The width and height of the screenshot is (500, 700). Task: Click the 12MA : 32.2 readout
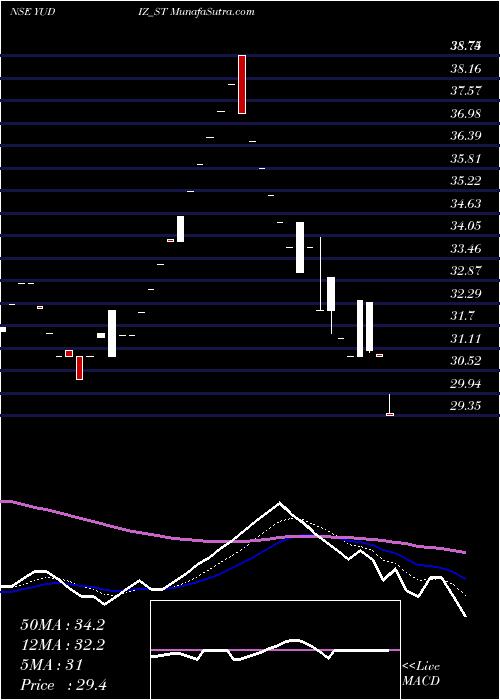point(63,645)
